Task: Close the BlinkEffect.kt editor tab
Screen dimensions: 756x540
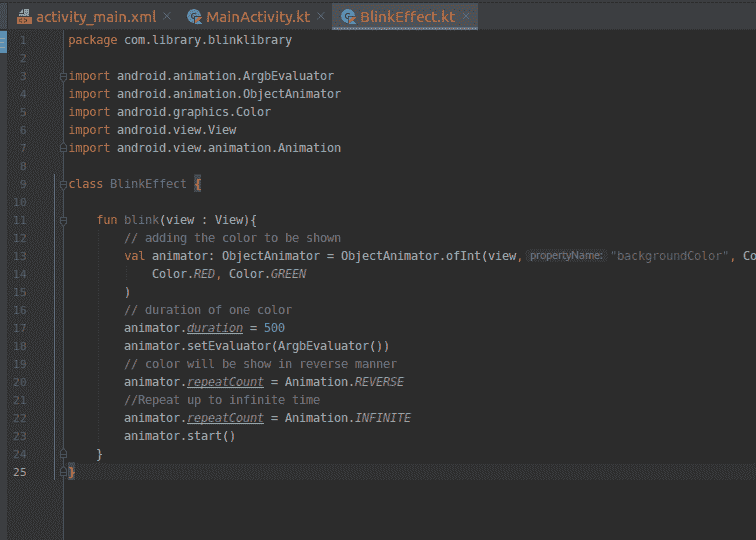Action: click(x=467, y=18)
